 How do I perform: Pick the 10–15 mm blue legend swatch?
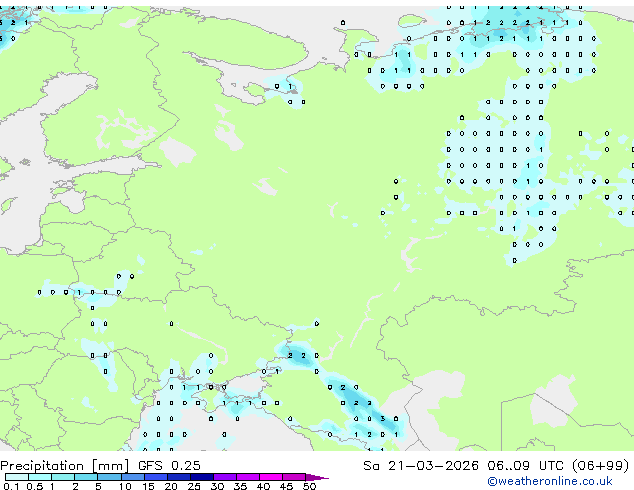[x=133, y=477]
